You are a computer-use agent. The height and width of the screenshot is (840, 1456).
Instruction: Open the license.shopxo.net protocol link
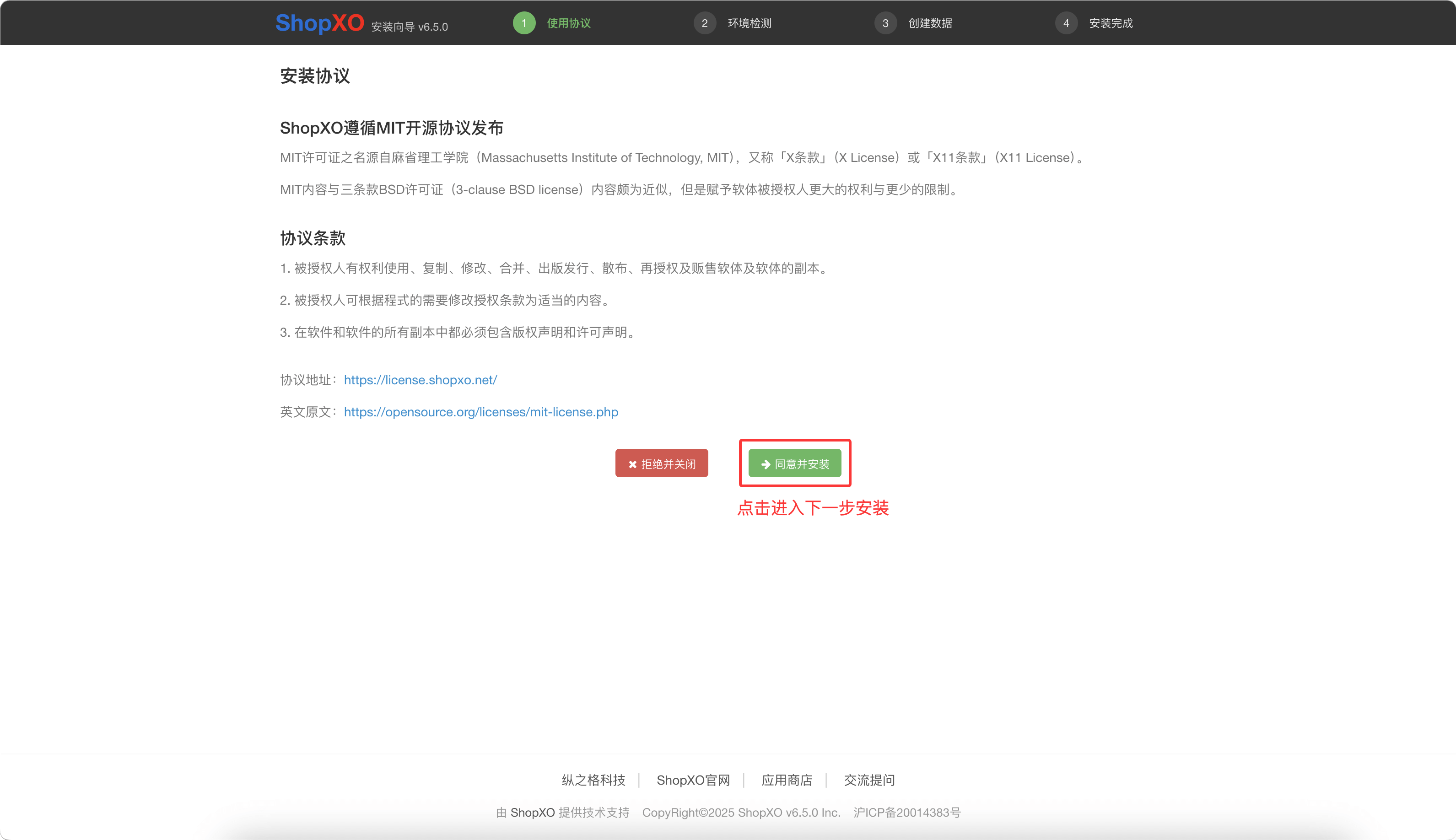(x=420, y=380)
